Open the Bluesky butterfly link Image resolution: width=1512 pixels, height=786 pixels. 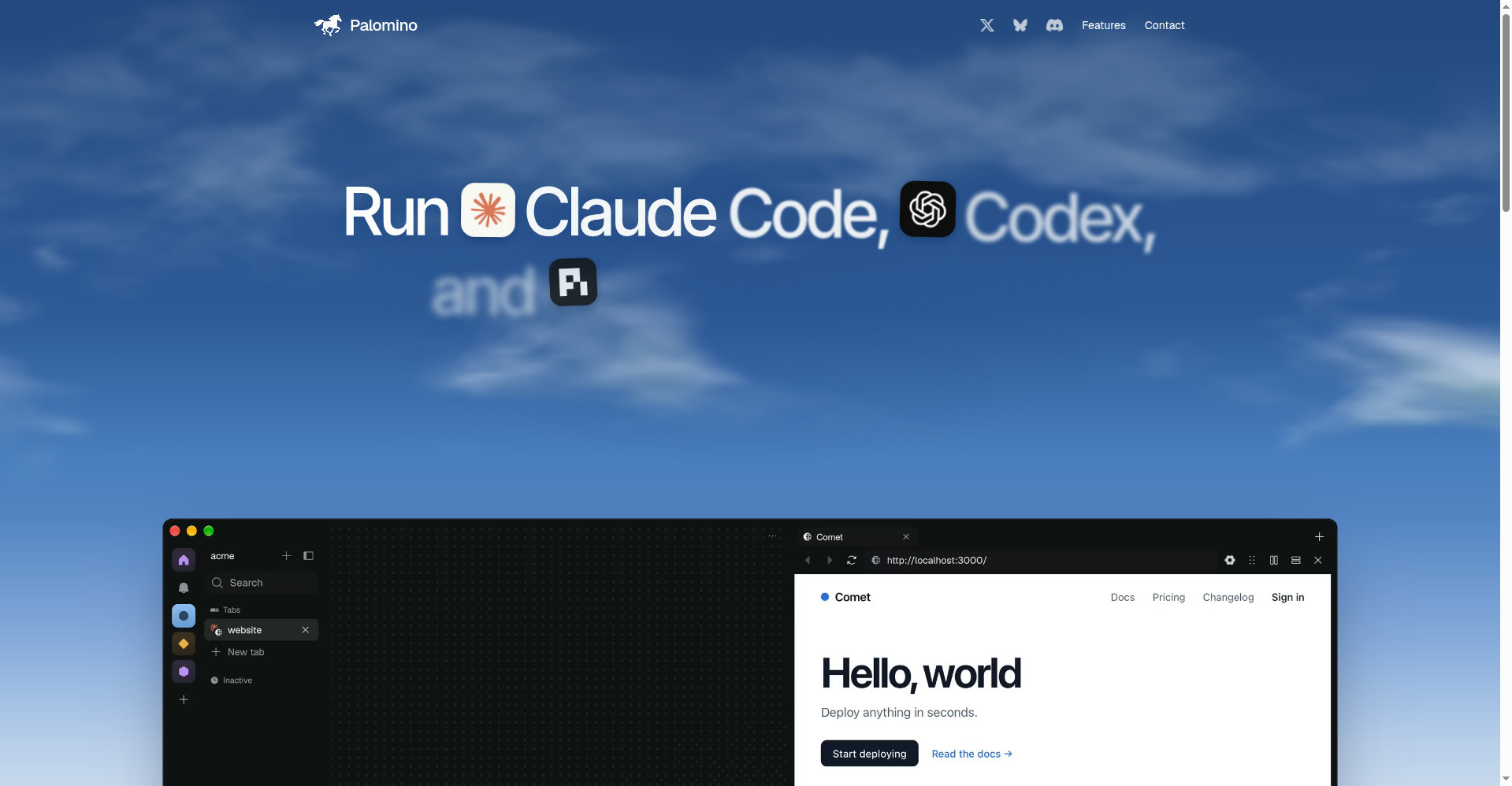pyautogui.click(x=1020, y=25)
